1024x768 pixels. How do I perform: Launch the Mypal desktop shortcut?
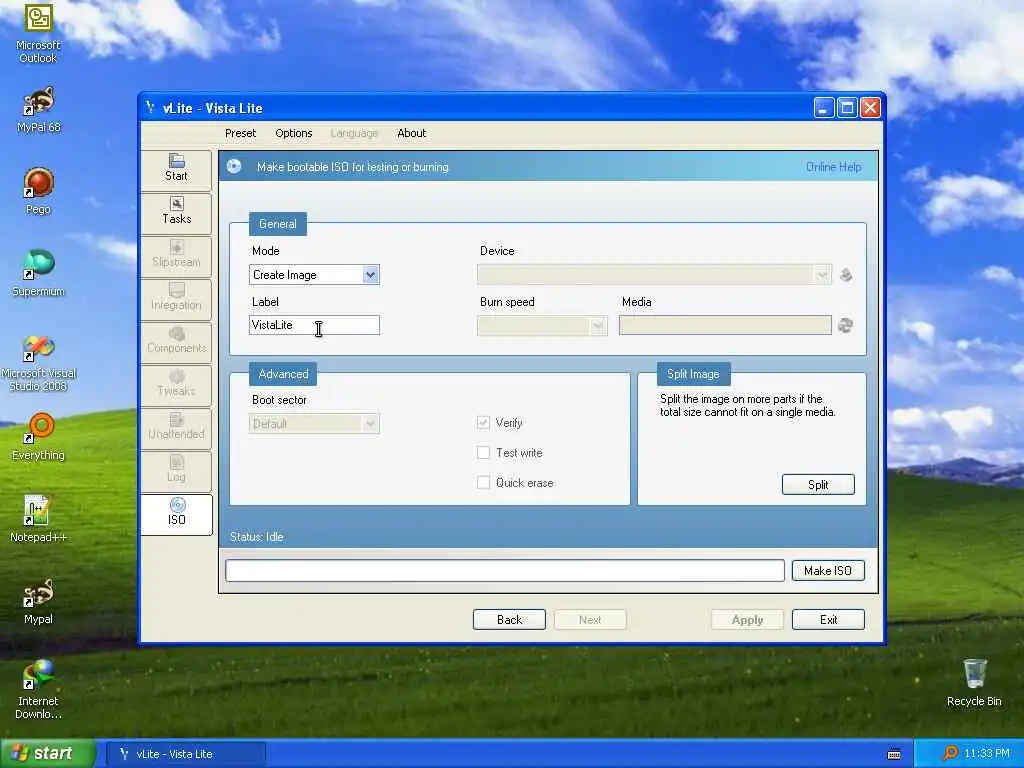(38, 601)
